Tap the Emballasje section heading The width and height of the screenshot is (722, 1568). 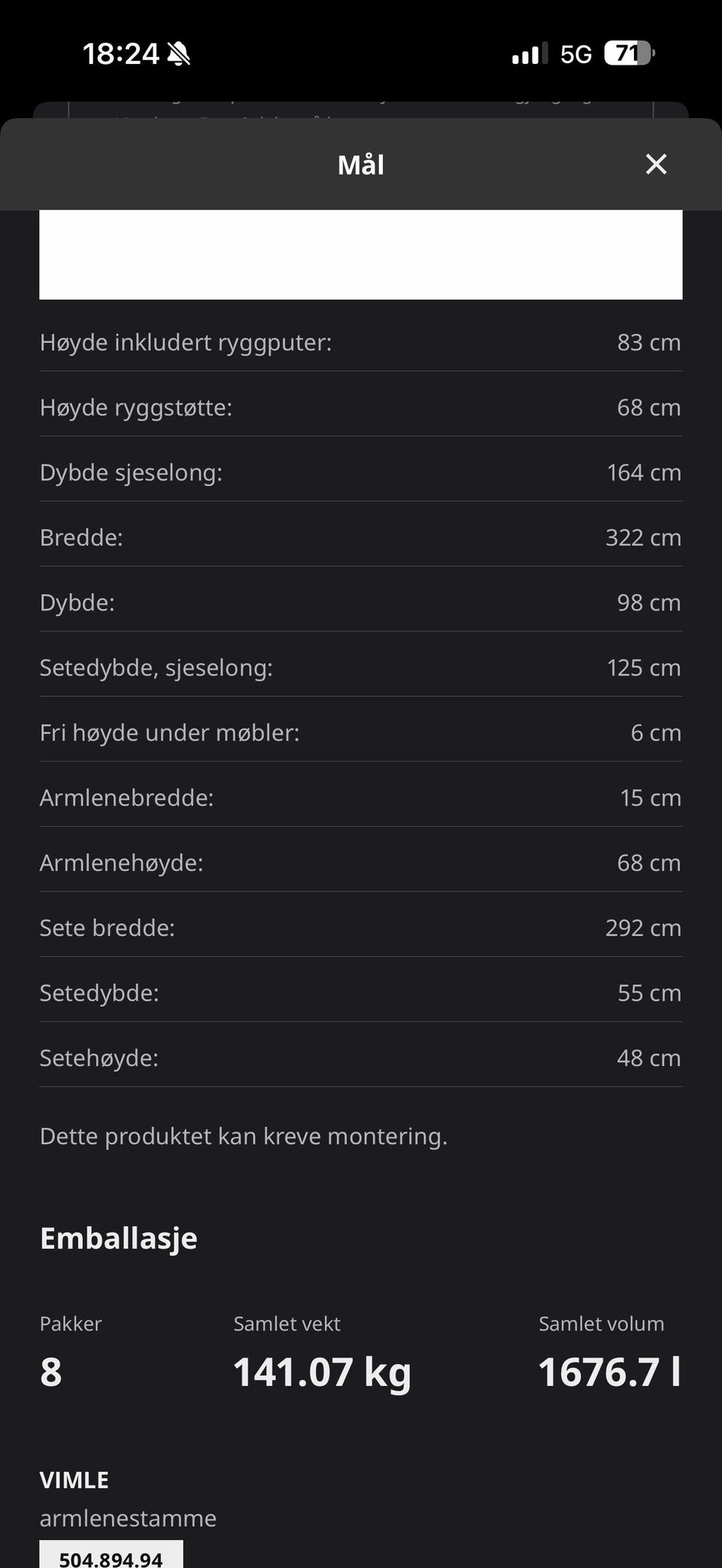pyautogui.click(x=119, y=1239)
